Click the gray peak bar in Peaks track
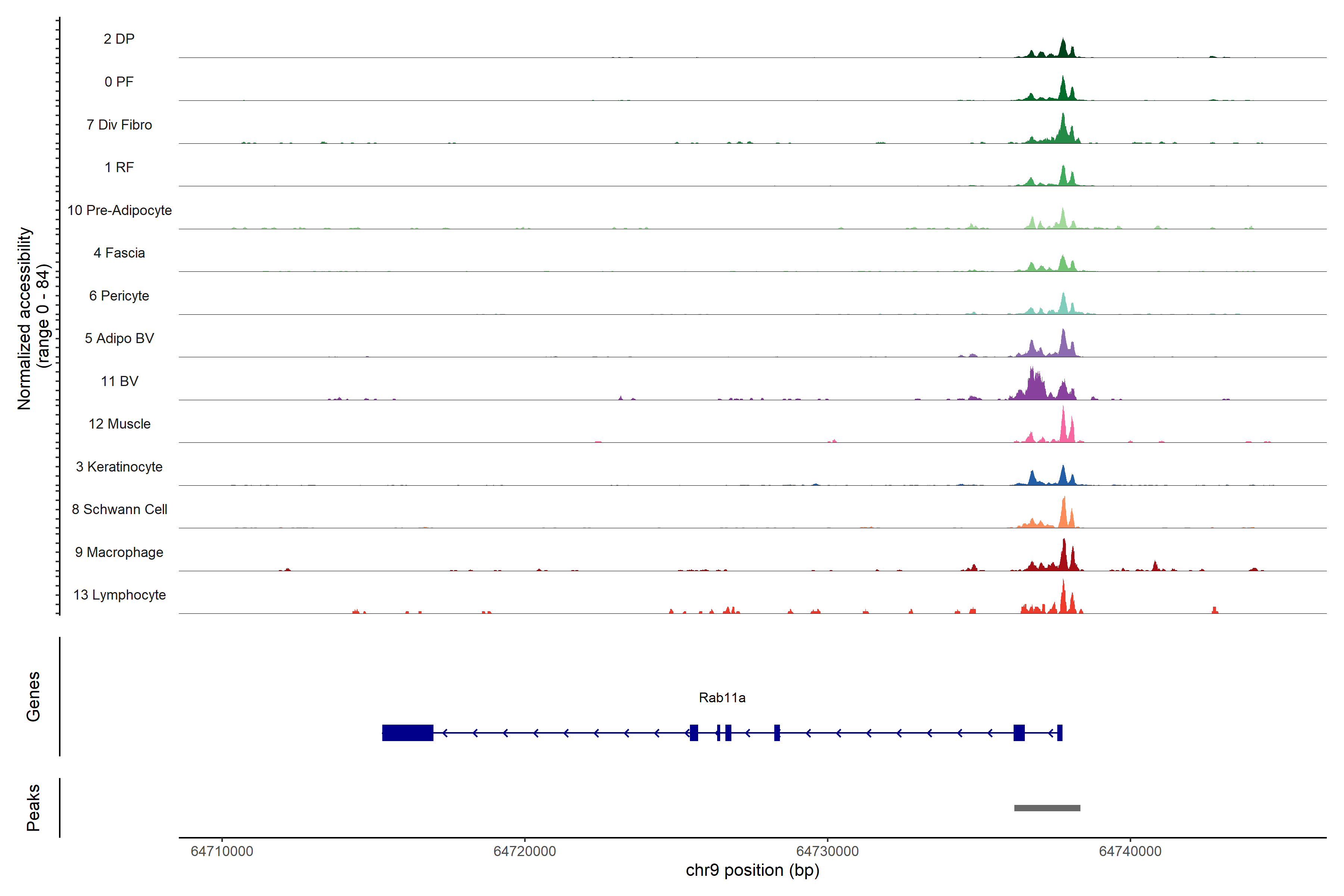 (1047, 808)
